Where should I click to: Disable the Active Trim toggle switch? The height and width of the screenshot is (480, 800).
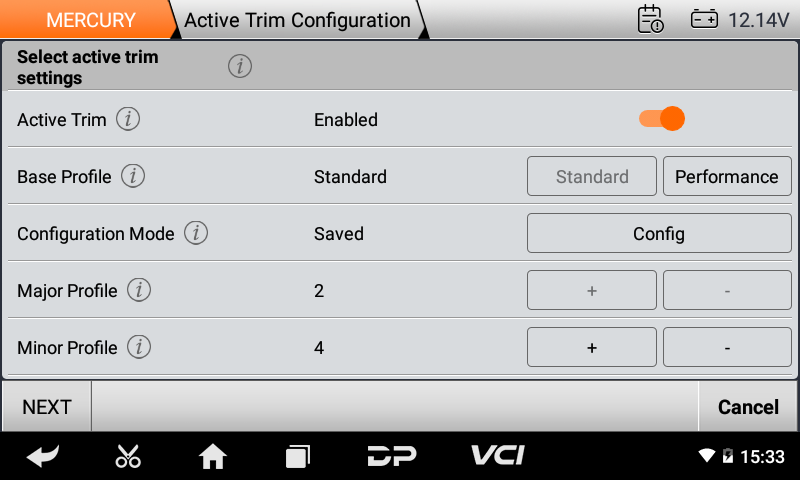[662, 119]
